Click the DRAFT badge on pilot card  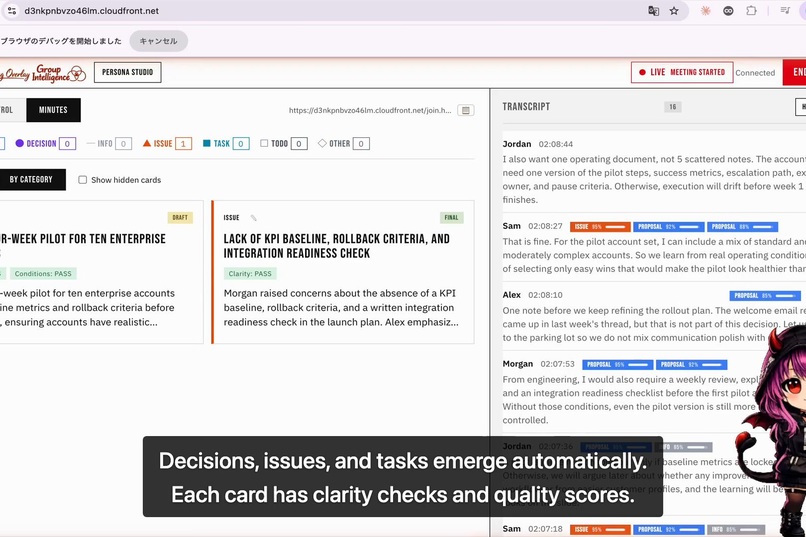tap(180, 217)
